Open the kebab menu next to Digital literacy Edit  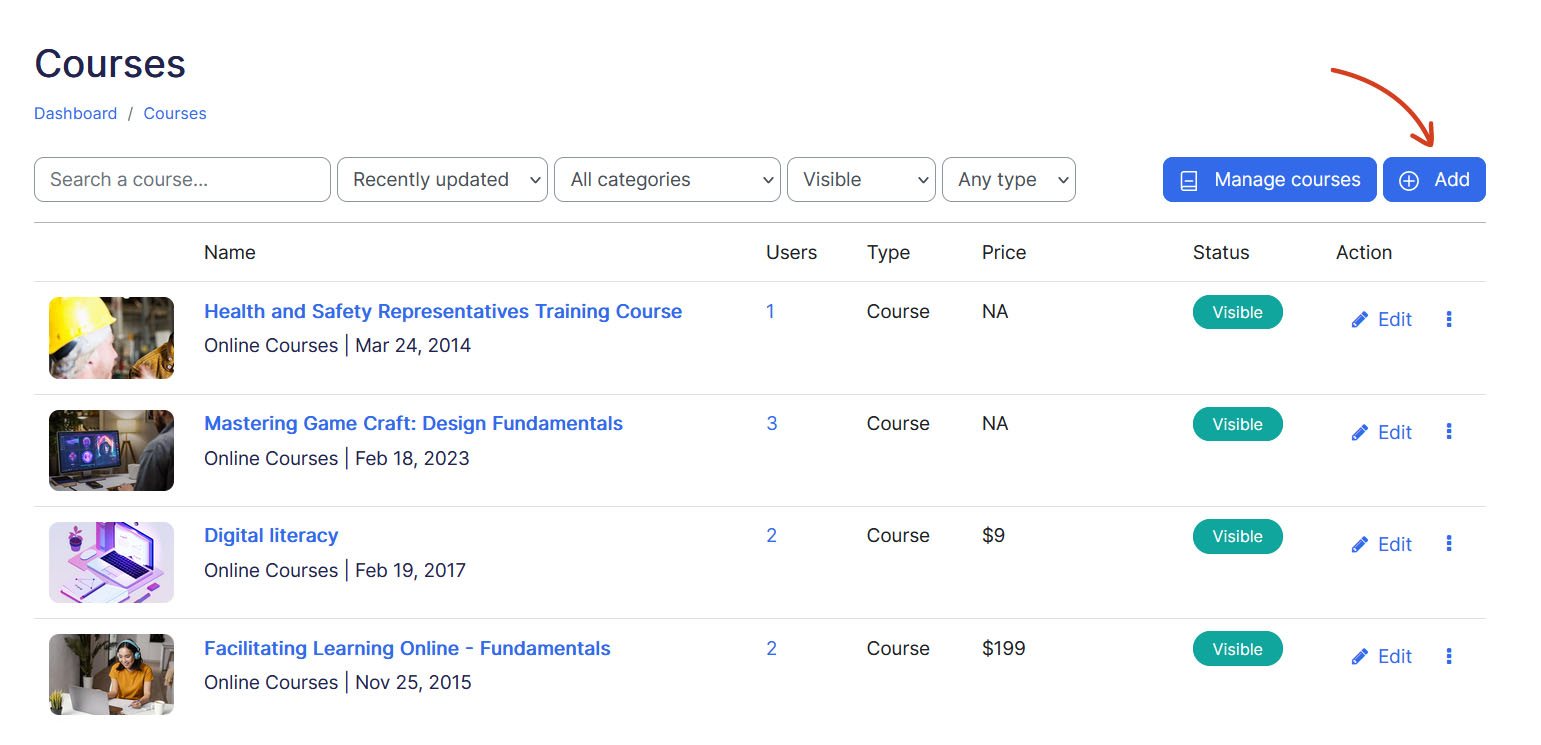click(1449, 543)
